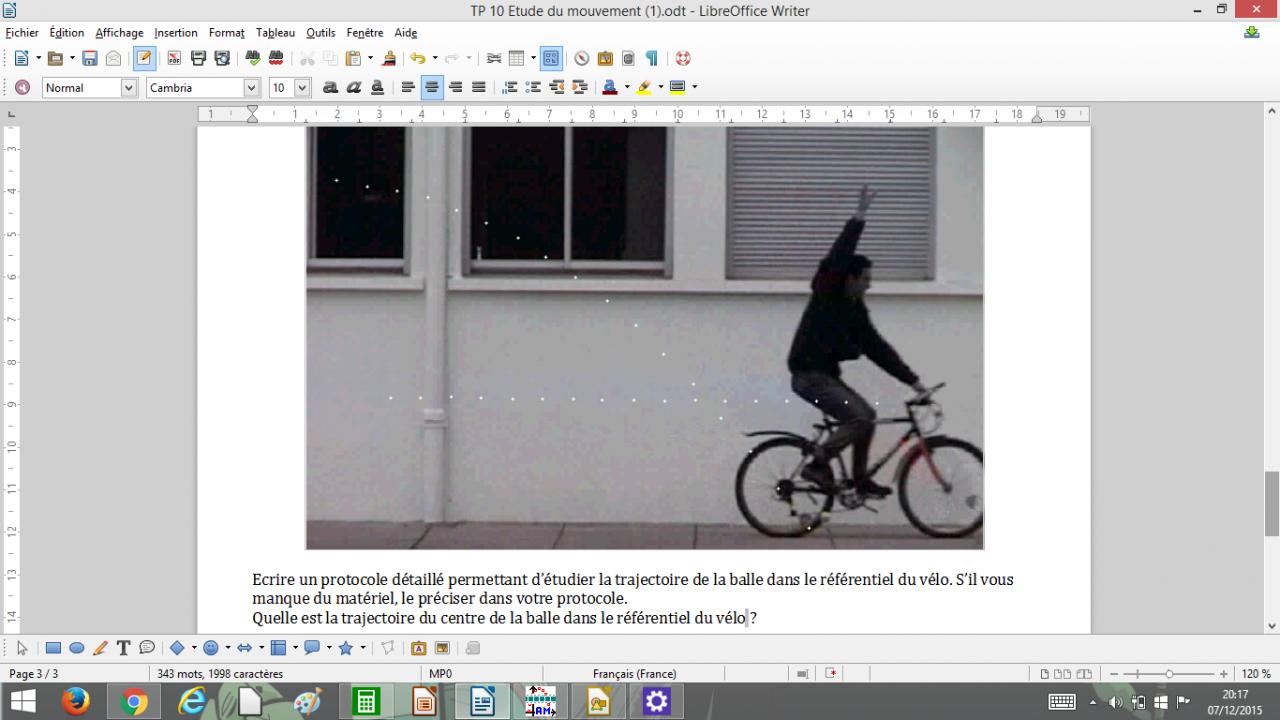Open the font color dropdown arrow
The image size is (1280, 720).
pos(627,88)
